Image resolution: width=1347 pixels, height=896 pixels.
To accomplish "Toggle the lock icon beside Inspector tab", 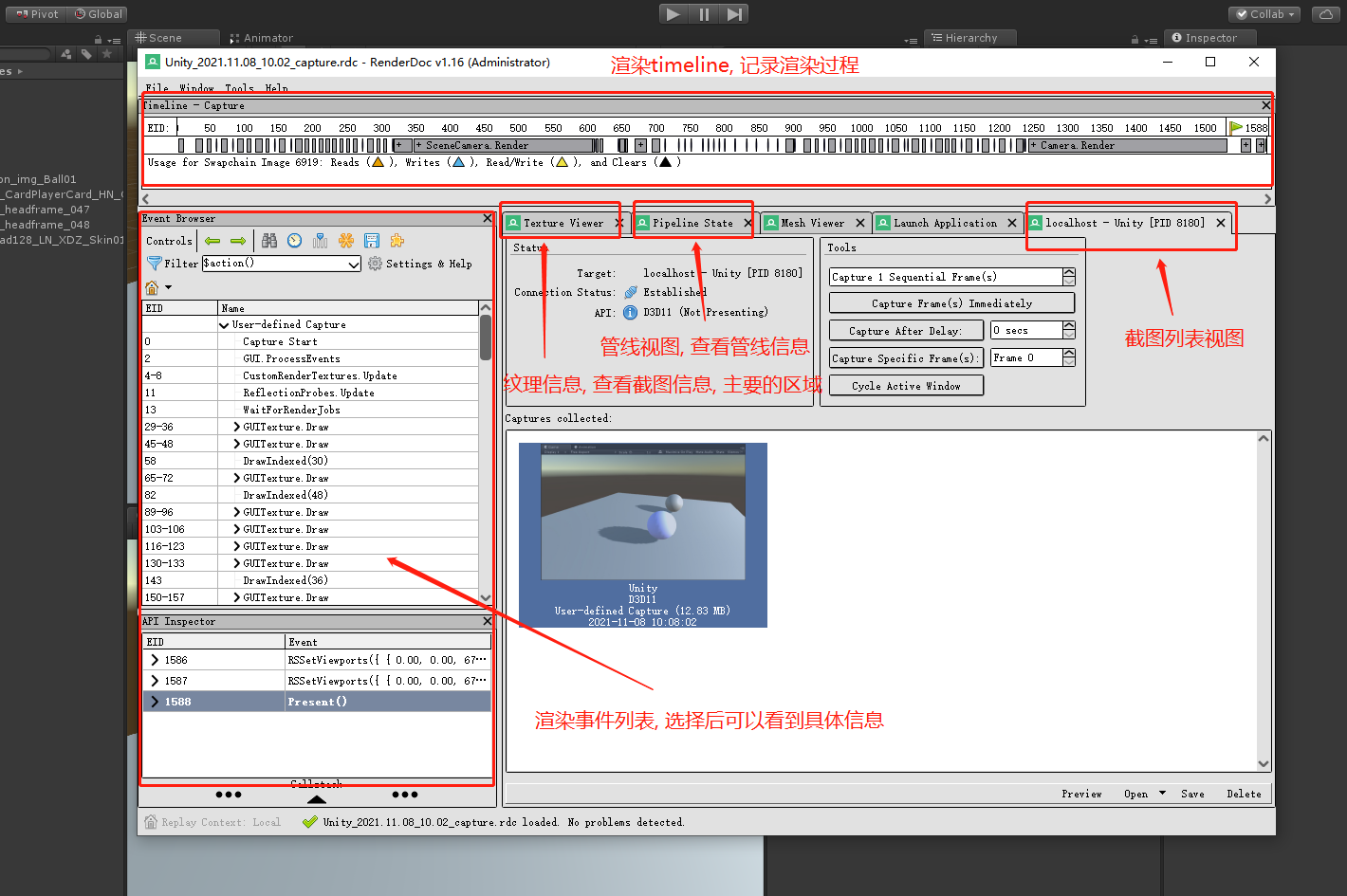I will 1135,40.
